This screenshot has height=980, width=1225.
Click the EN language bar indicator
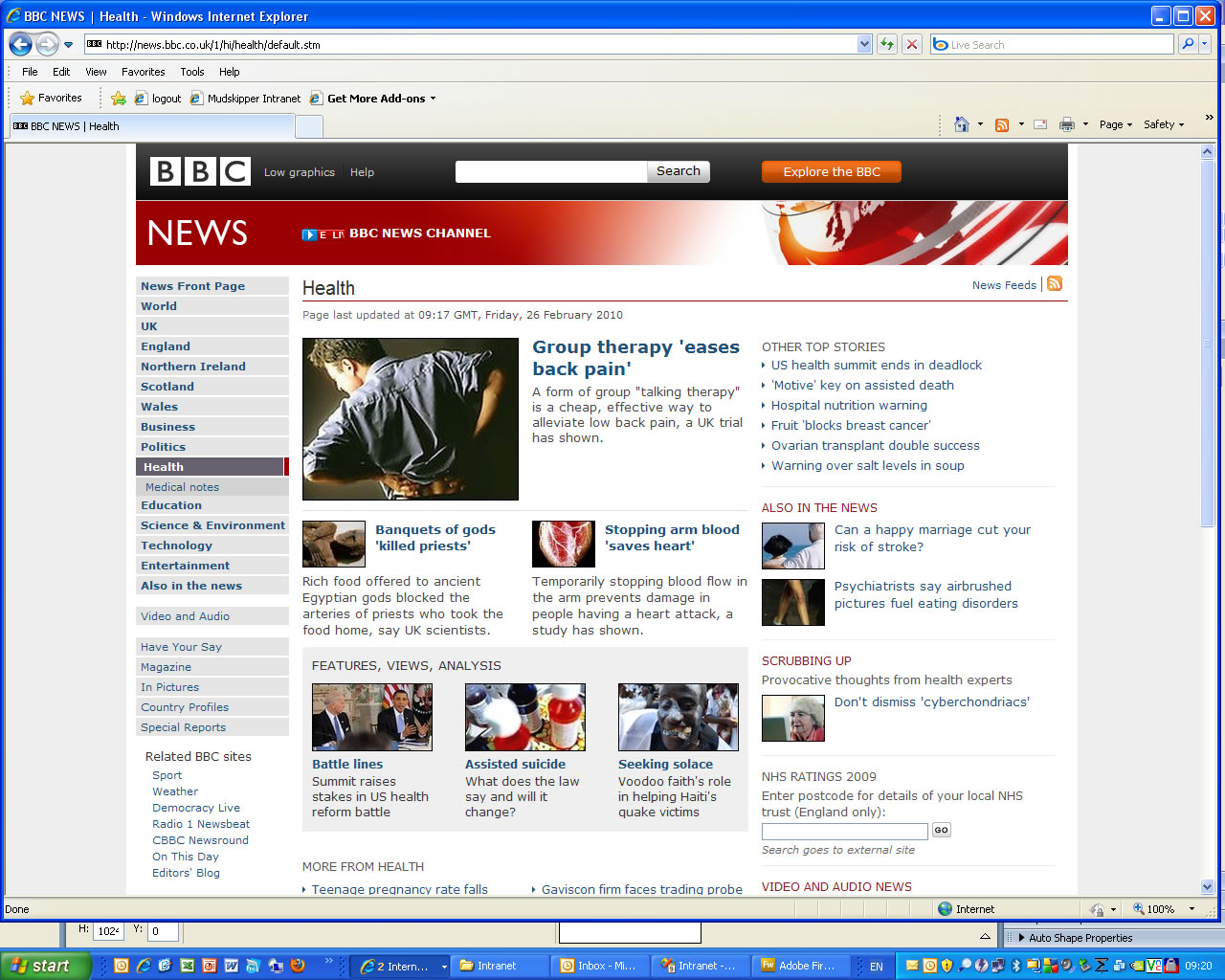pos(876,967)
